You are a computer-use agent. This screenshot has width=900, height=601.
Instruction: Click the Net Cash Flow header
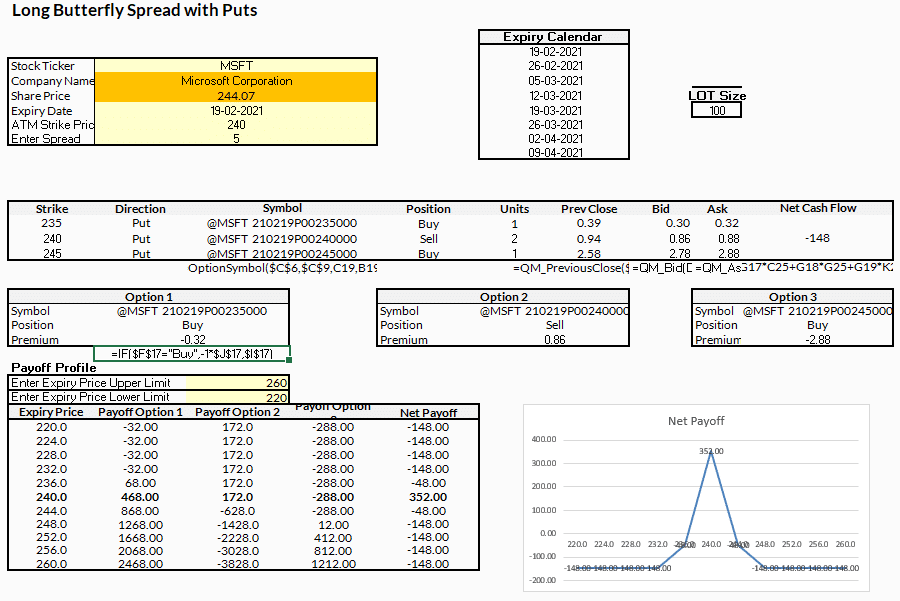818,208
